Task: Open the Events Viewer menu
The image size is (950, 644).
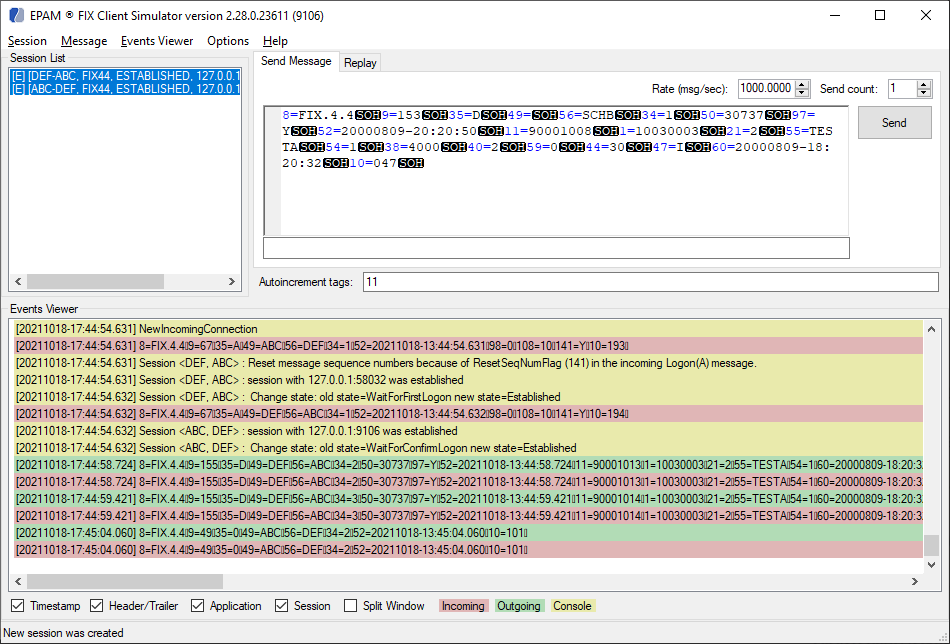Action: coord(157,41)
